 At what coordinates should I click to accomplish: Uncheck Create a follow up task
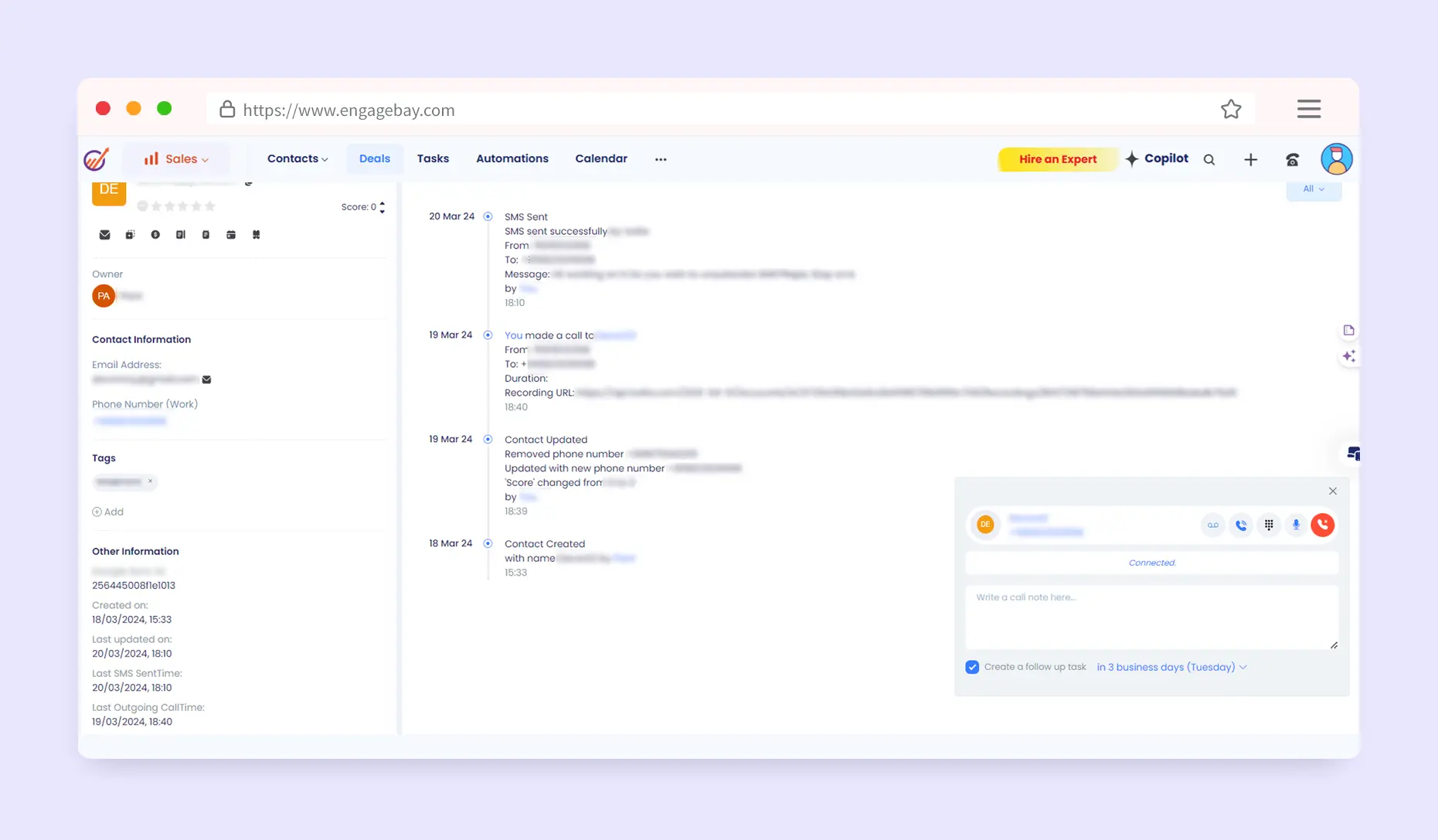[972, 667]
